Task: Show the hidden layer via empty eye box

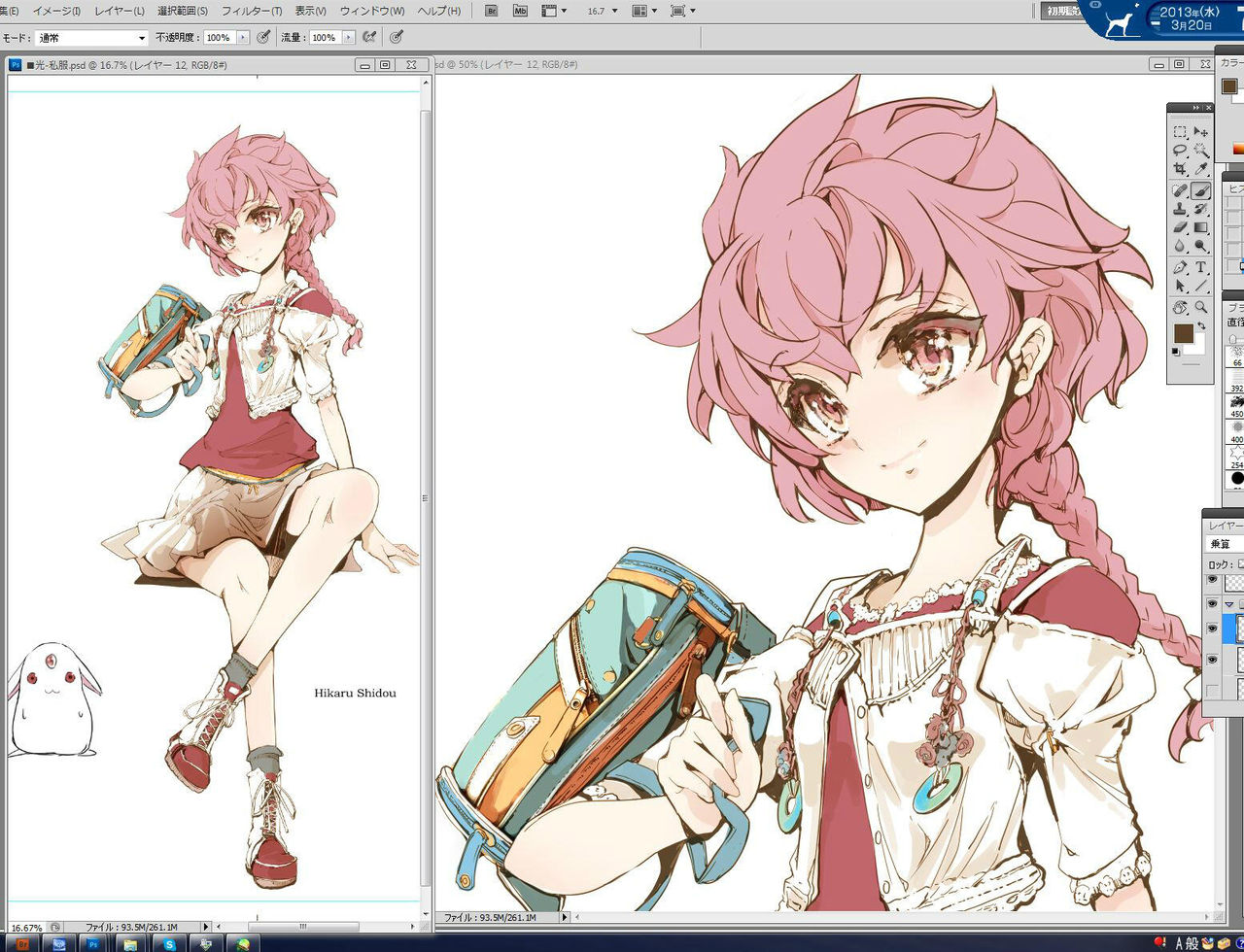Action: (1212, 691)
